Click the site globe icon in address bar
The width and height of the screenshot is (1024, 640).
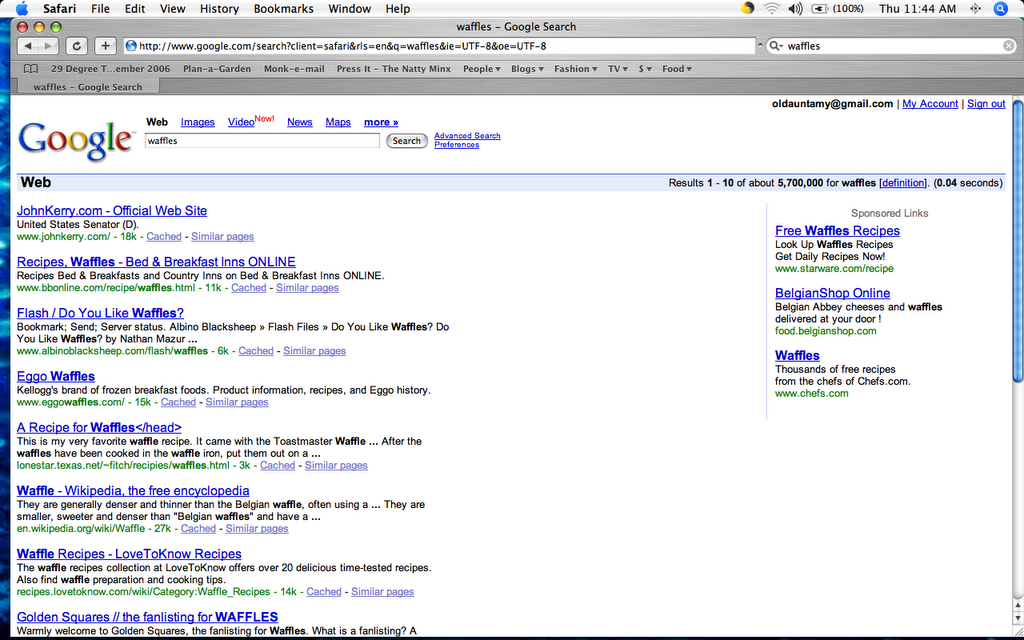pos(131,46)
